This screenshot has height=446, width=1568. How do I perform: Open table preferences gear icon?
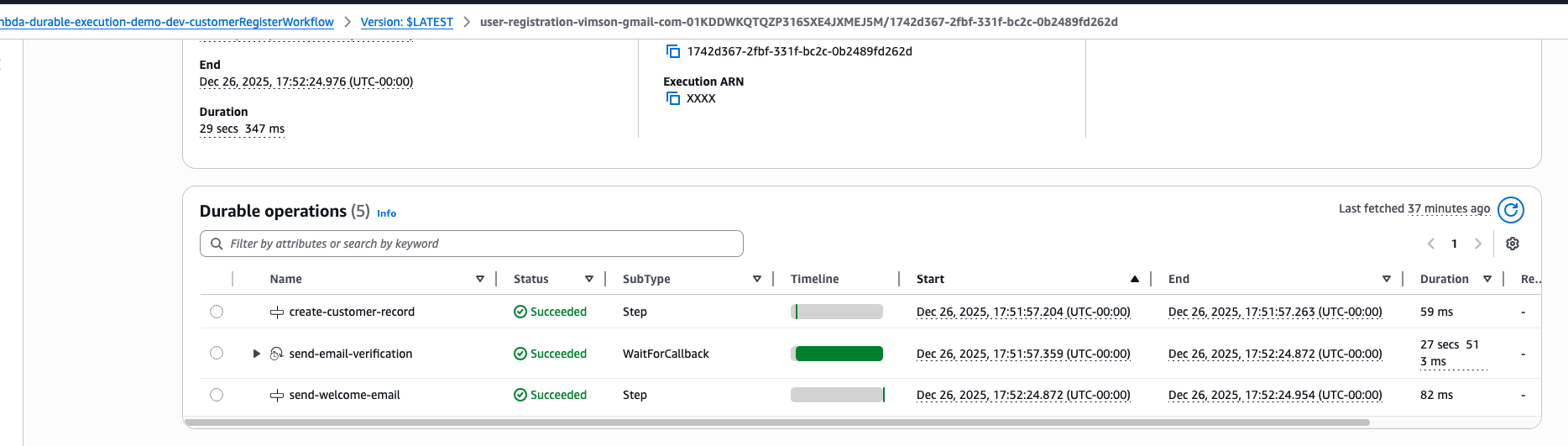1512,244
